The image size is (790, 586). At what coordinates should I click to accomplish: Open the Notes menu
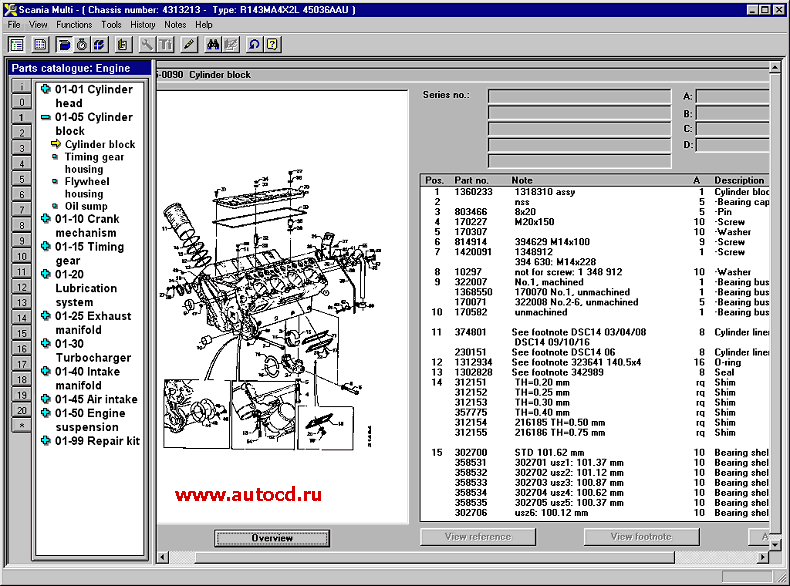pyautogui.click(x=175, y=24)
